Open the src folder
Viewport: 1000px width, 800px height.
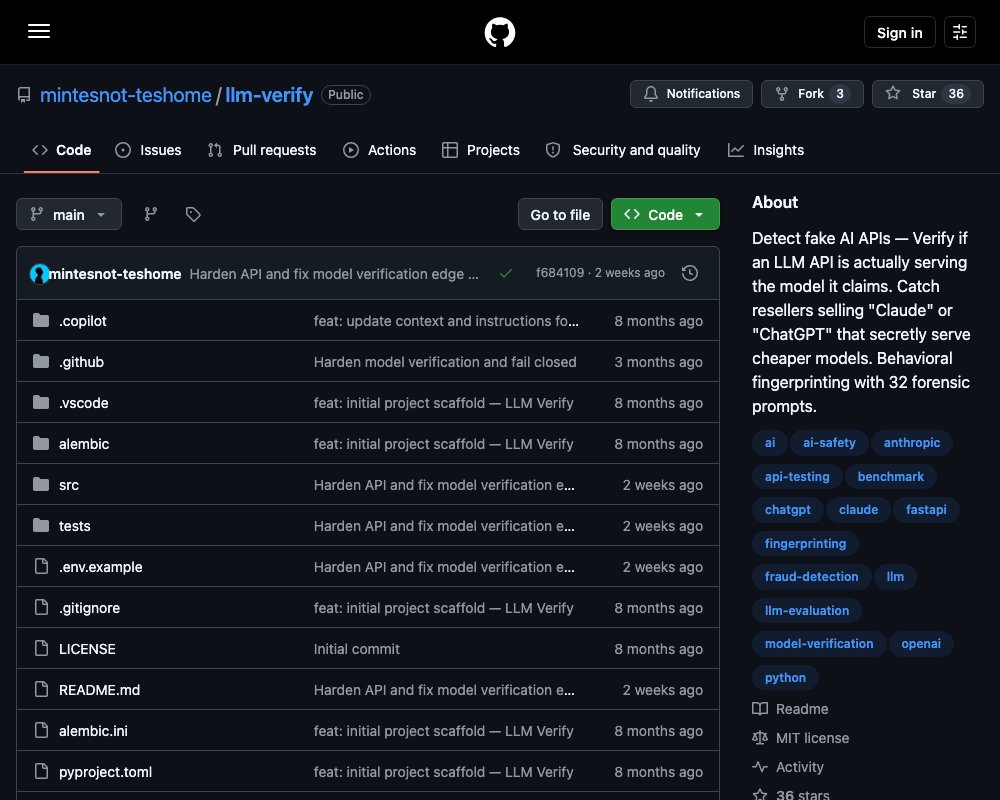click(69, 485)
